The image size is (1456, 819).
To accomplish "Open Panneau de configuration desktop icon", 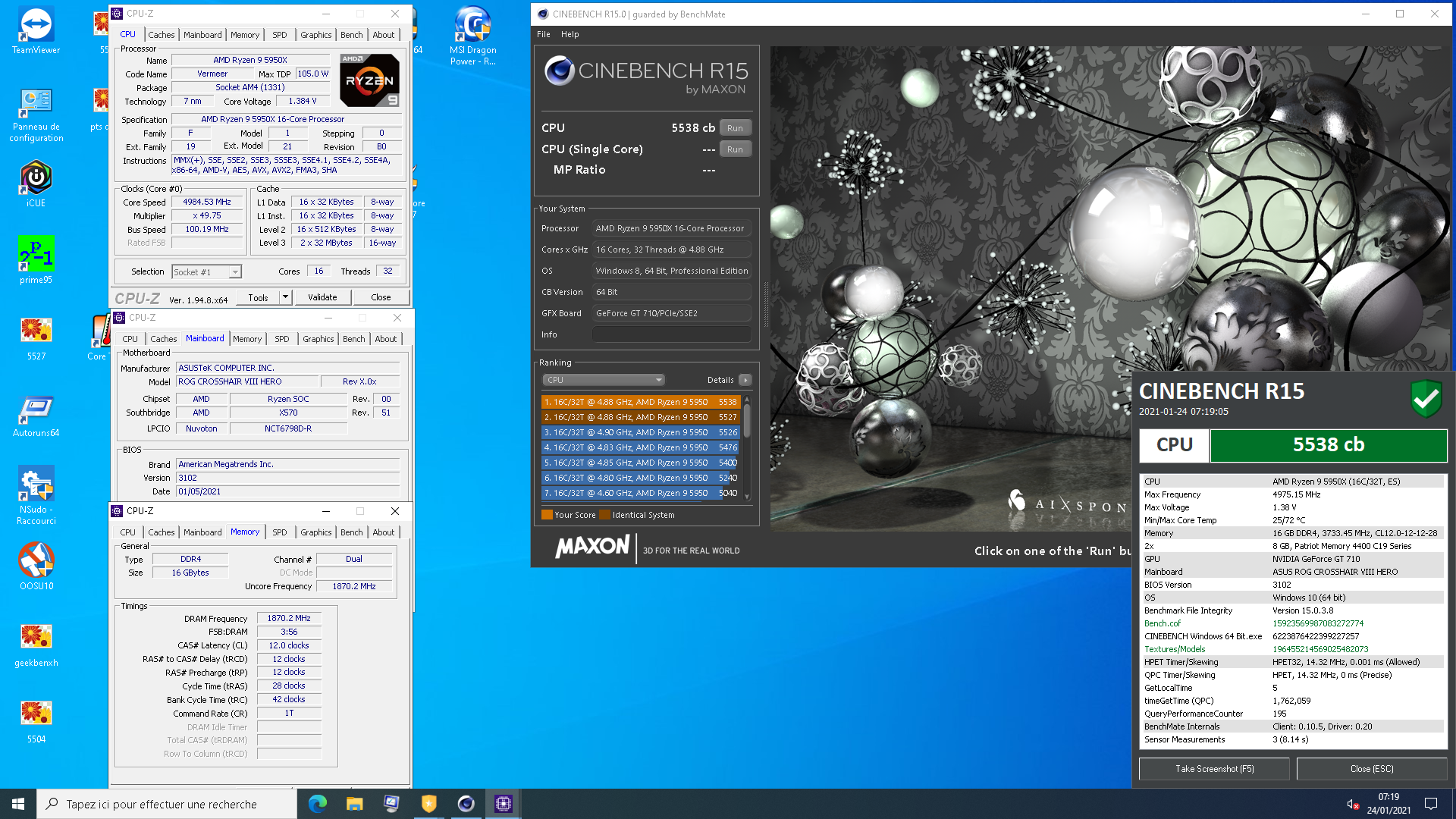I will click(36, 115).
